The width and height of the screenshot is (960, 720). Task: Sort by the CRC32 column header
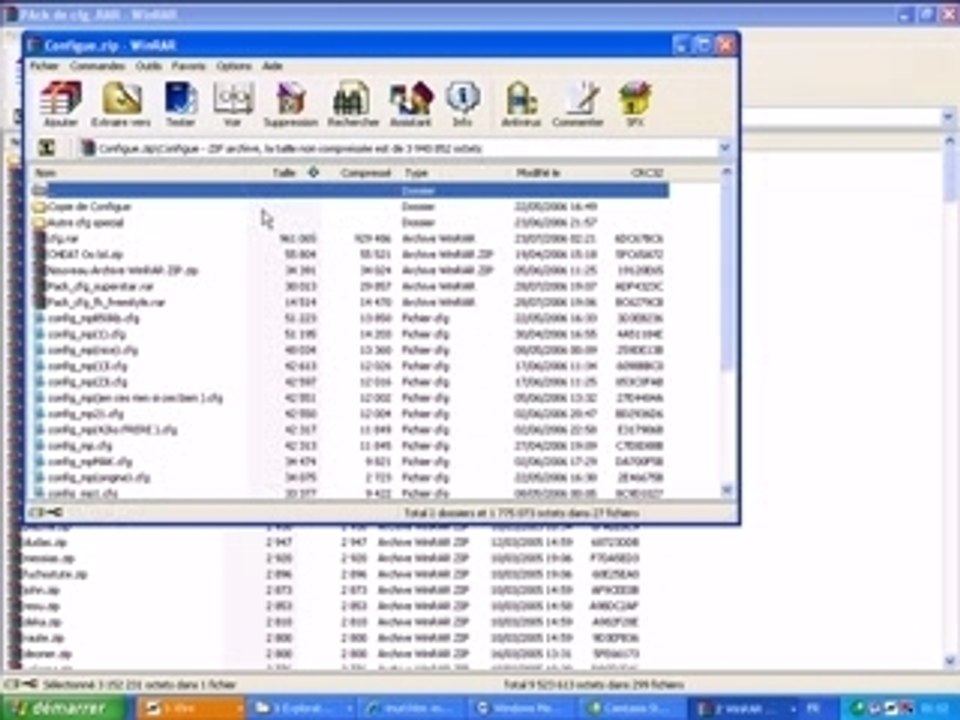click(x=647, y=173)
